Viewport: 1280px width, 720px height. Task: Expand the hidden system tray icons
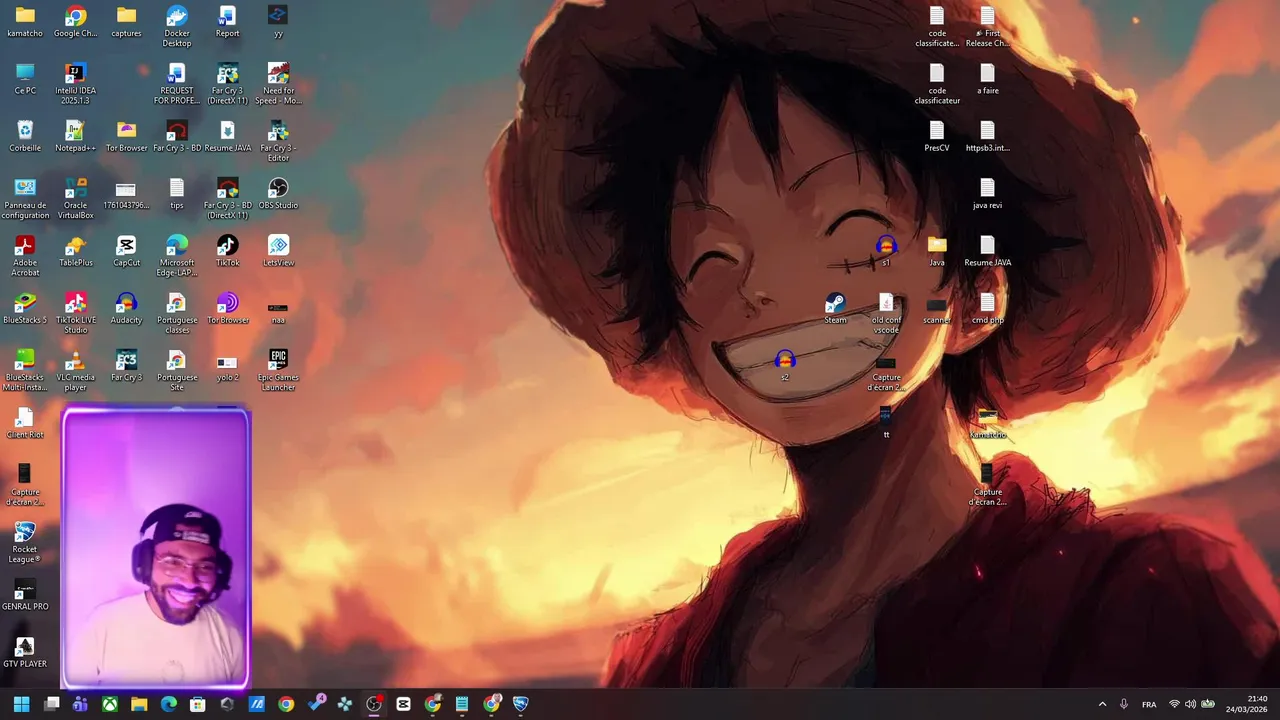[1102, 704]
